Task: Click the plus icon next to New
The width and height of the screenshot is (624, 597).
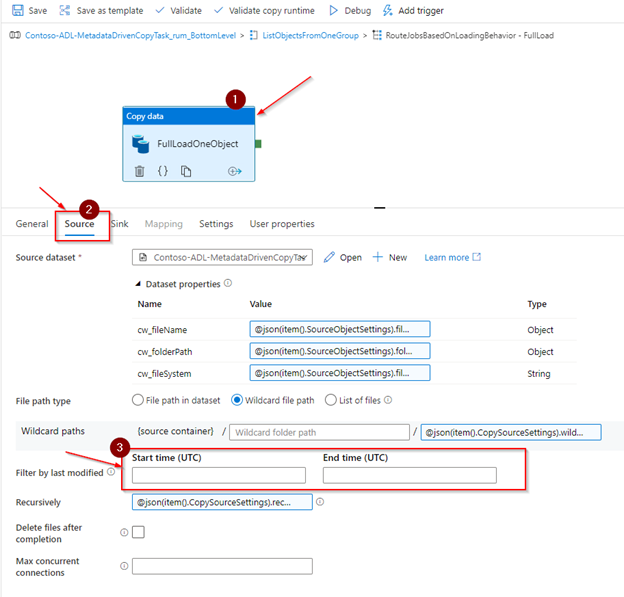Action: [x=377, y=257]
